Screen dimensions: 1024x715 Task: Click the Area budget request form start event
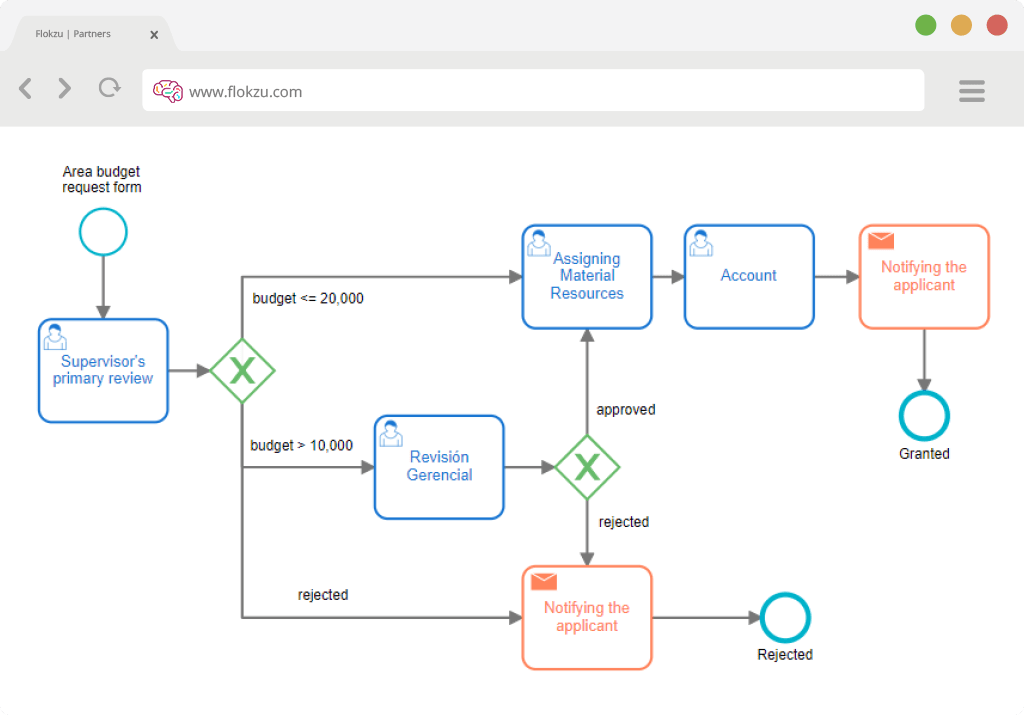(x=103, y=232)
